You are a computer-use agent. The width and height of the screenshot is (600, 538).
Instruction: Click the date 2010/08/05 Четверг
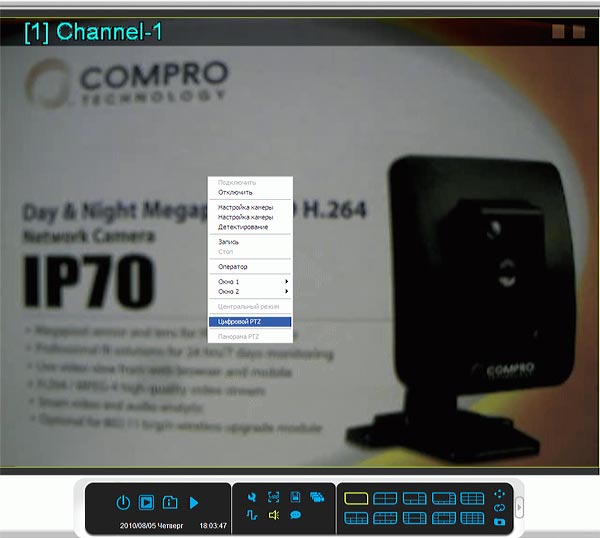[152, 526]
